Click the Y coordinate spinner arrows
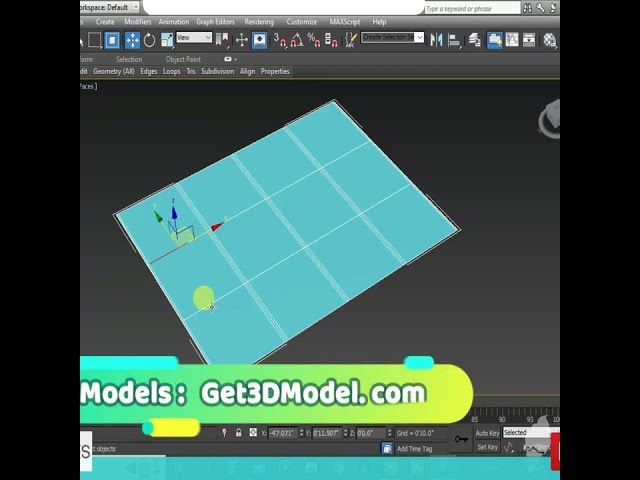The width and height of the screenshot is (640, 480). pos(345,433)
